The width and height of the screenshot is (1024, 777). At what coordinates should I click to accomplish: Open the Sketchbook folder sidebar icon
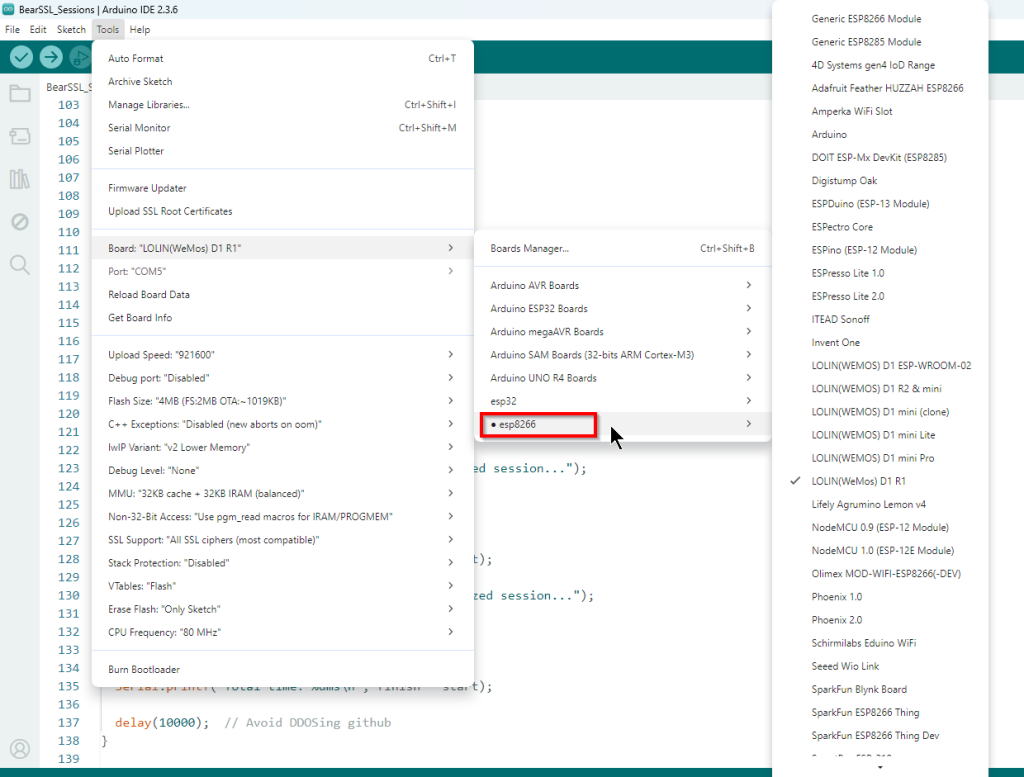click(x=19, y=94)
